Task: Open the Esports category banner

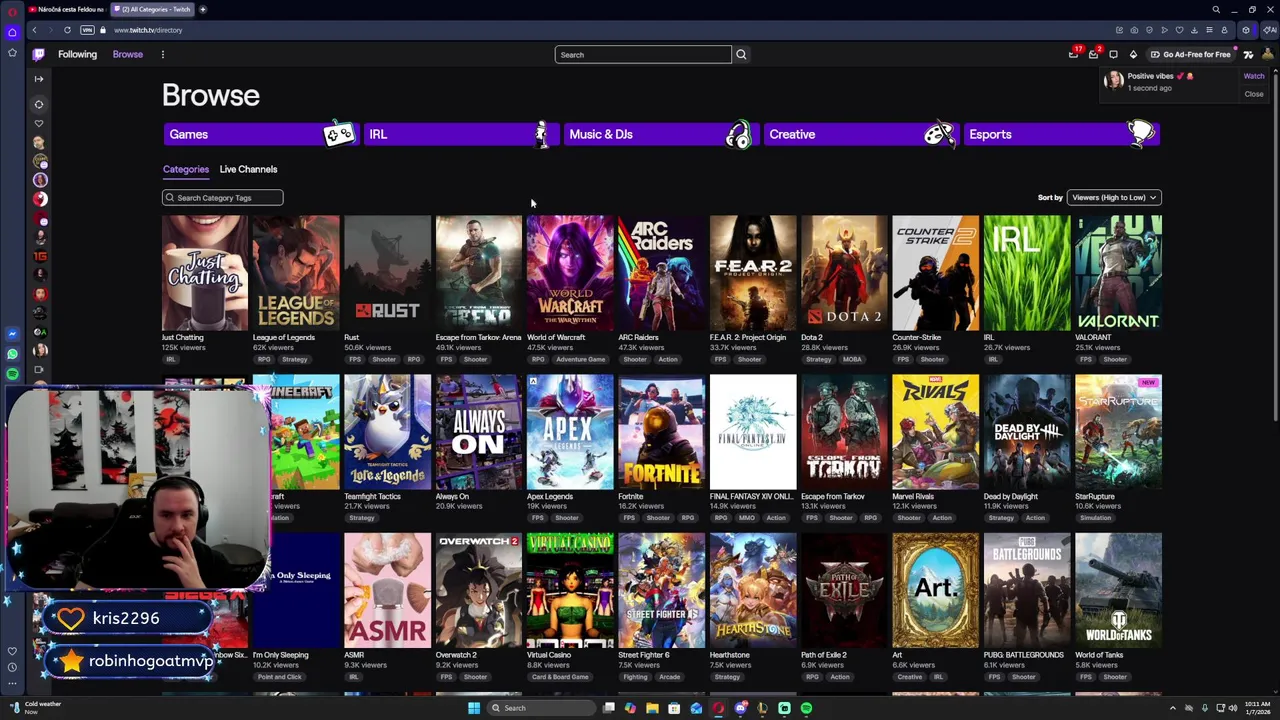Action: point(1060,134)
